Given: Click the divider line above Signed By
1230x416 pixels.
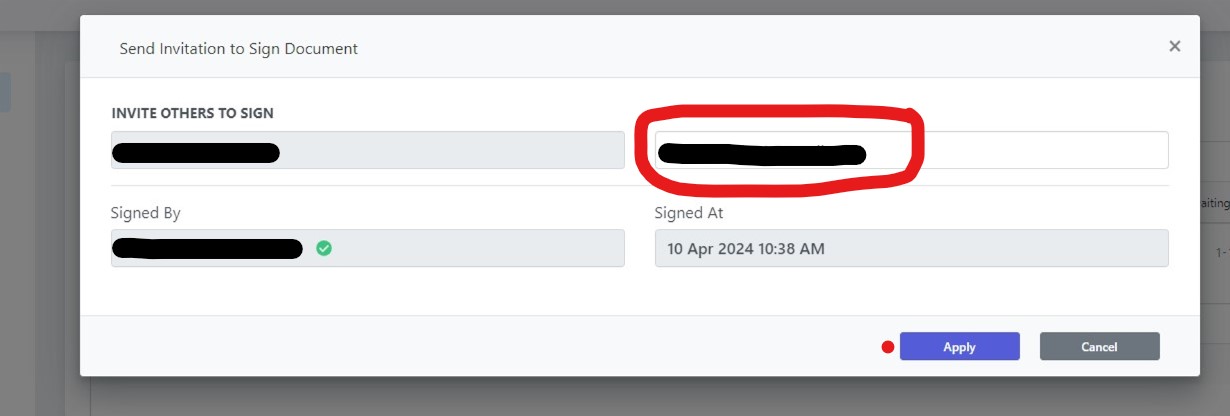Looking at the screenshot, I should 640,185.
